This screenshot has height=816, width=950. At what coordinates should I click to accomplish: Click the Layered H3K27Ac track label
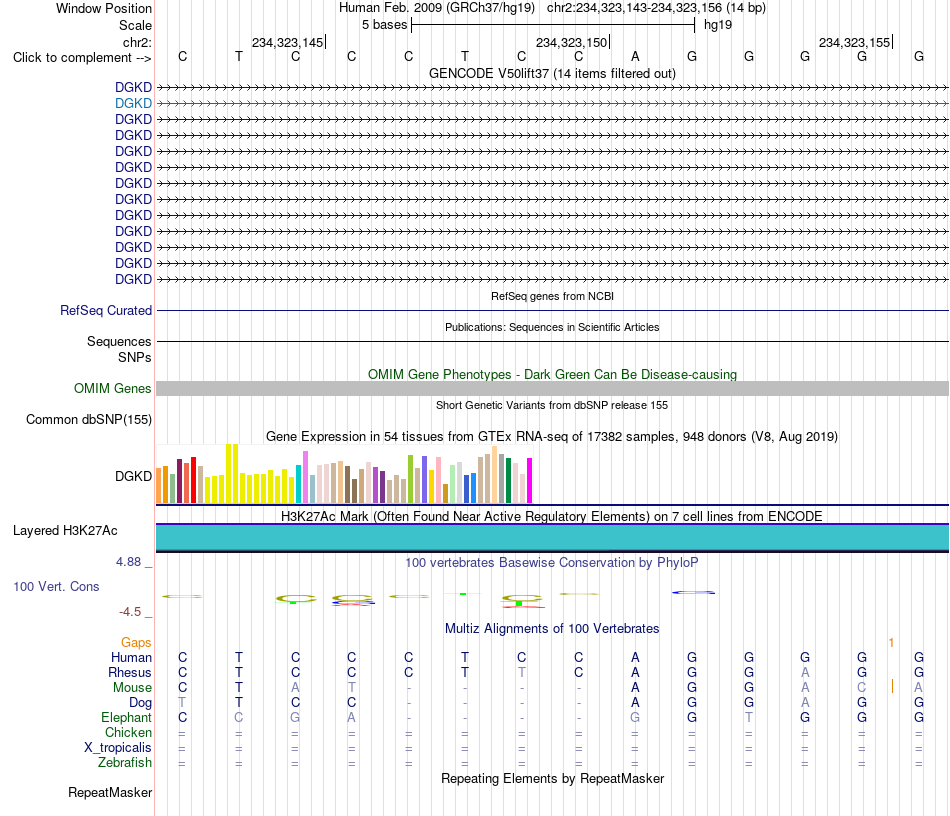65,531
